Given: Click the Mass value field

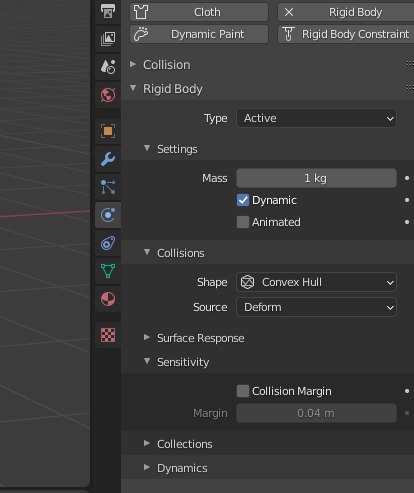Looking at the screenshot, I should (316, 178).
